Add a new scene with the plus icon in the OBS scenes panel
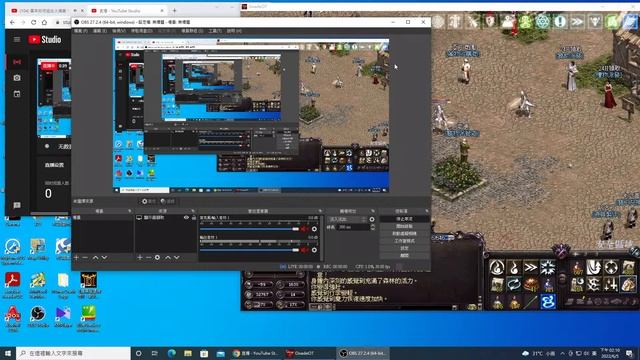The height and width of the screenshot is (360, 640). (76, 258)
